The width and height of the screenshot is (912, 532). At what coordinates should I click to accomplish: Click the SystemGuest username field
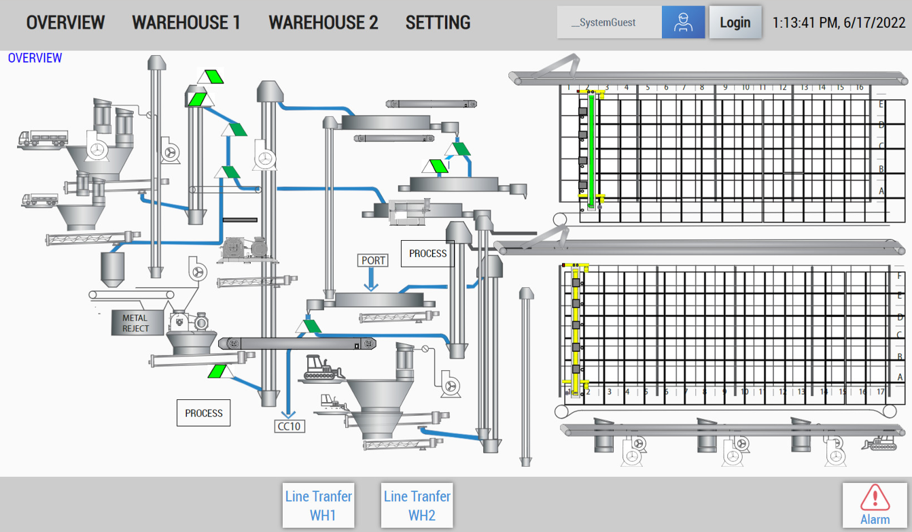[x=608, y=23]
